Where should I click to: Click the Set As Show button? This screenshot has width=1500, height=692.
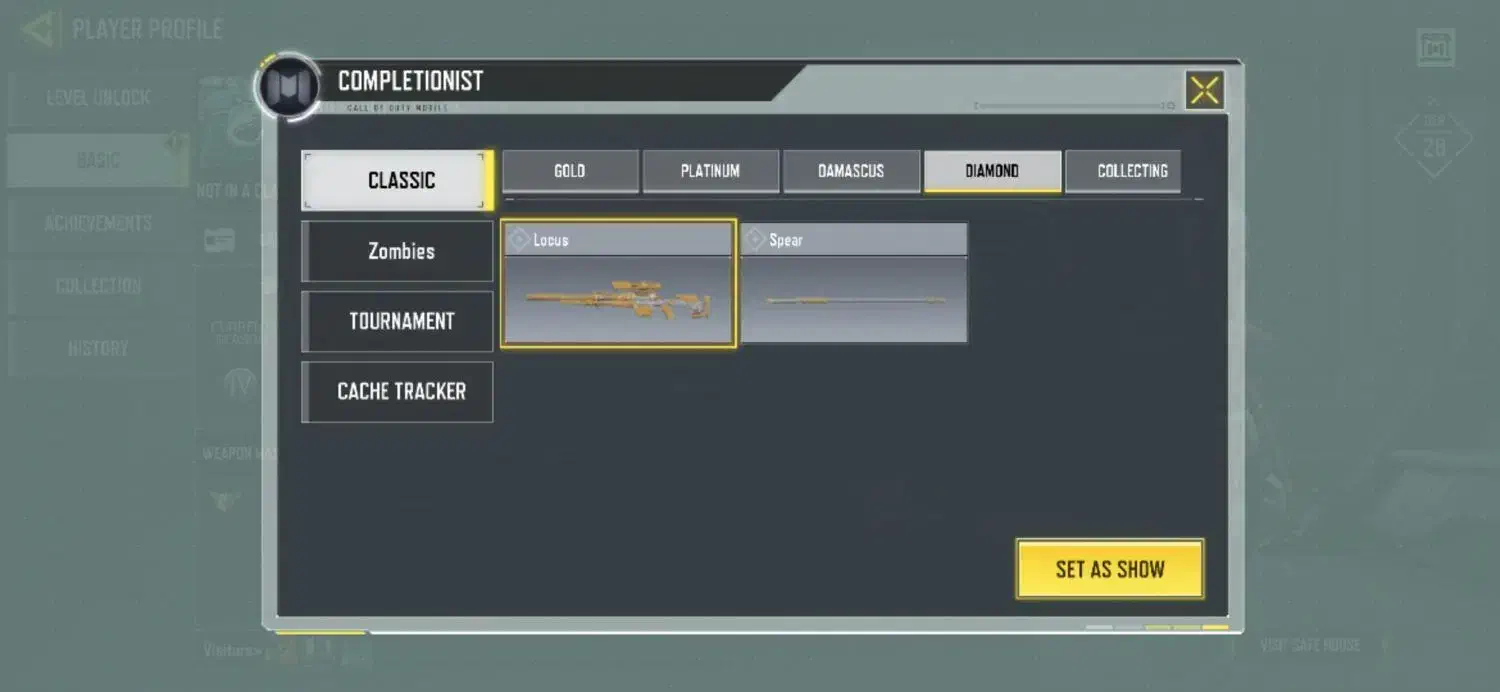pyautogui.click(x=1110, y=569)
